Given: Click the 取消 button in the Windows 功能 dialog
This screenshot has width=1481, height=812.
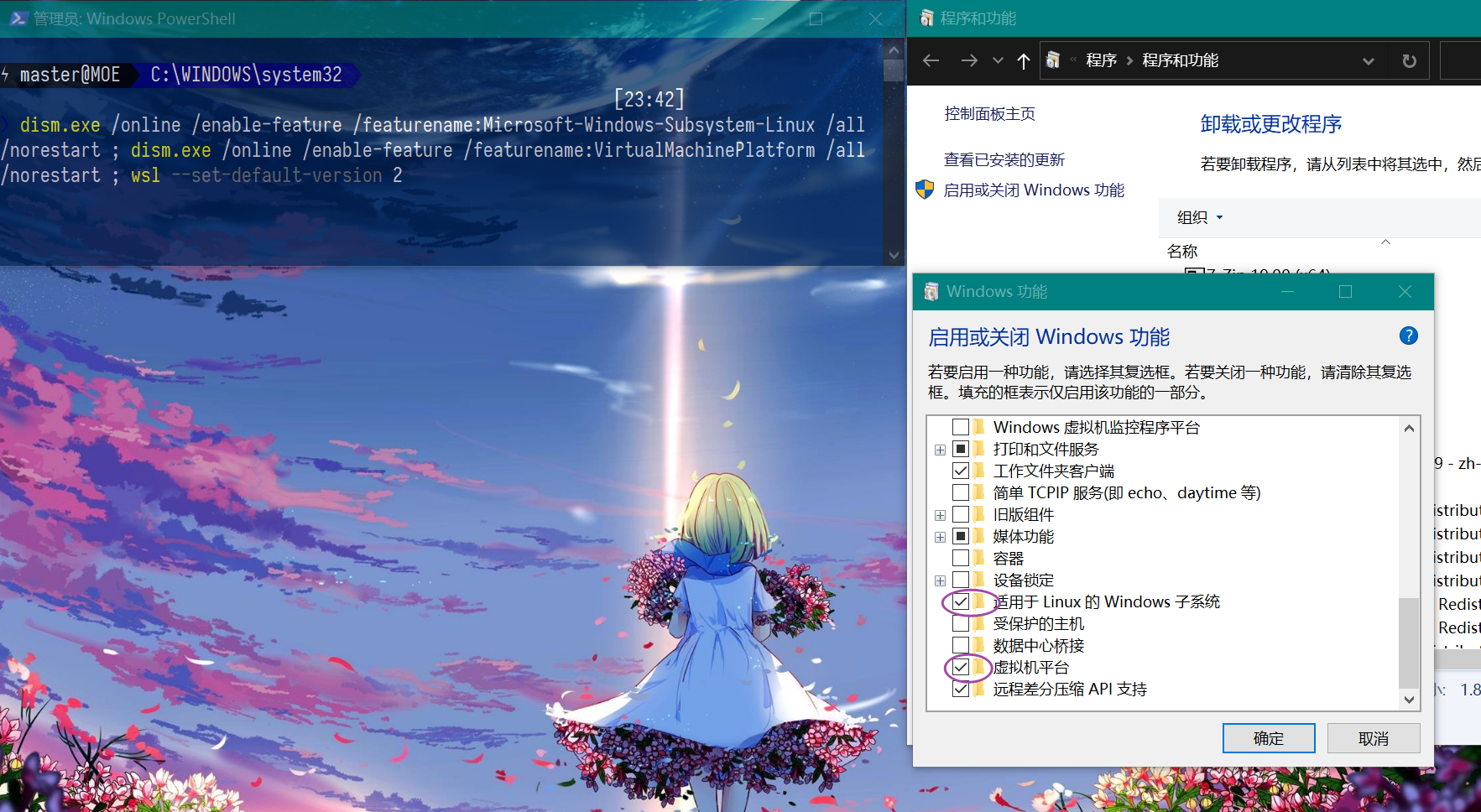Looking at the screenshot, I should click(1374, 738).
